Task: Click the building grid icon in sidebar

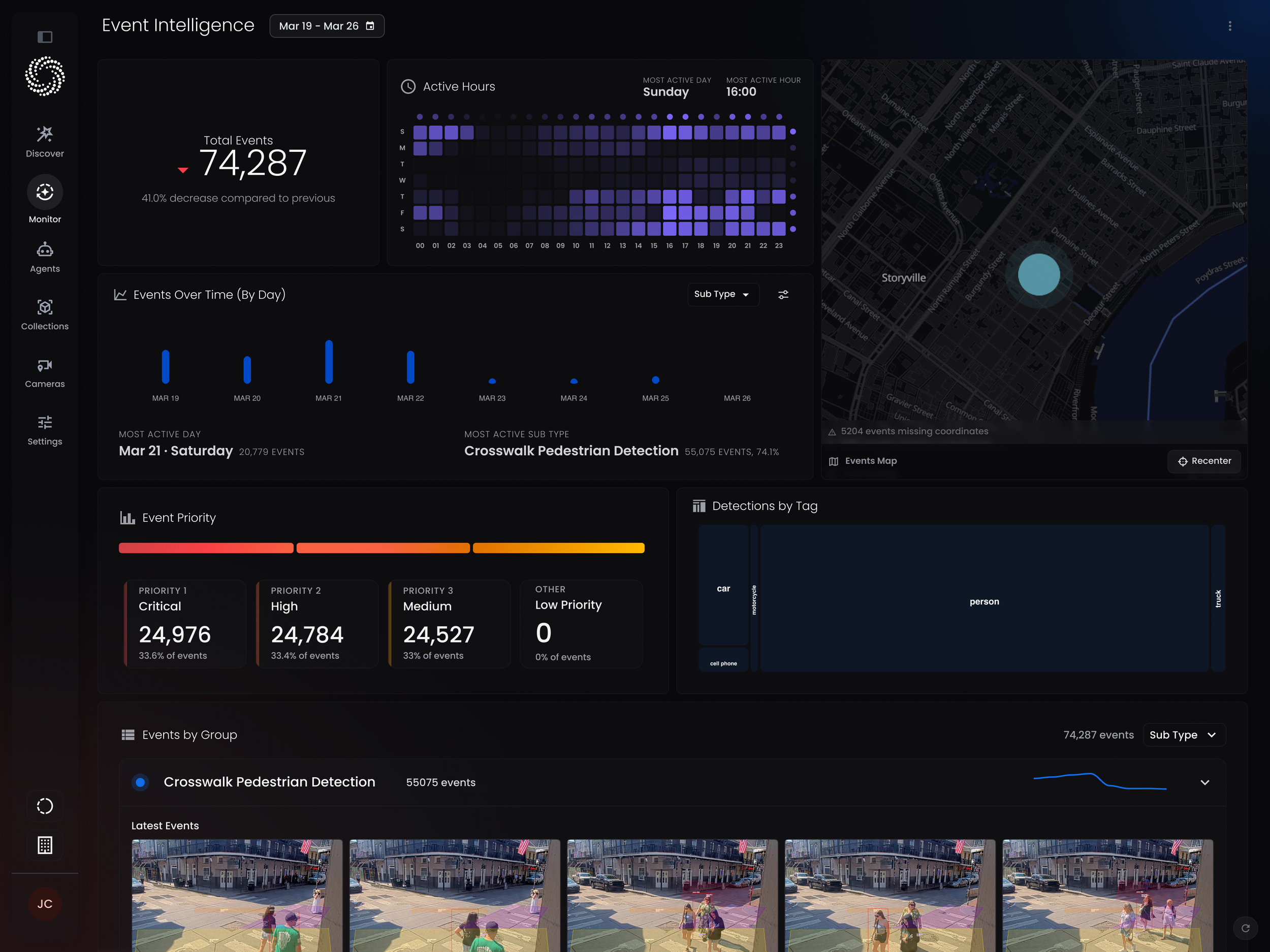Action: click(45, 845)
